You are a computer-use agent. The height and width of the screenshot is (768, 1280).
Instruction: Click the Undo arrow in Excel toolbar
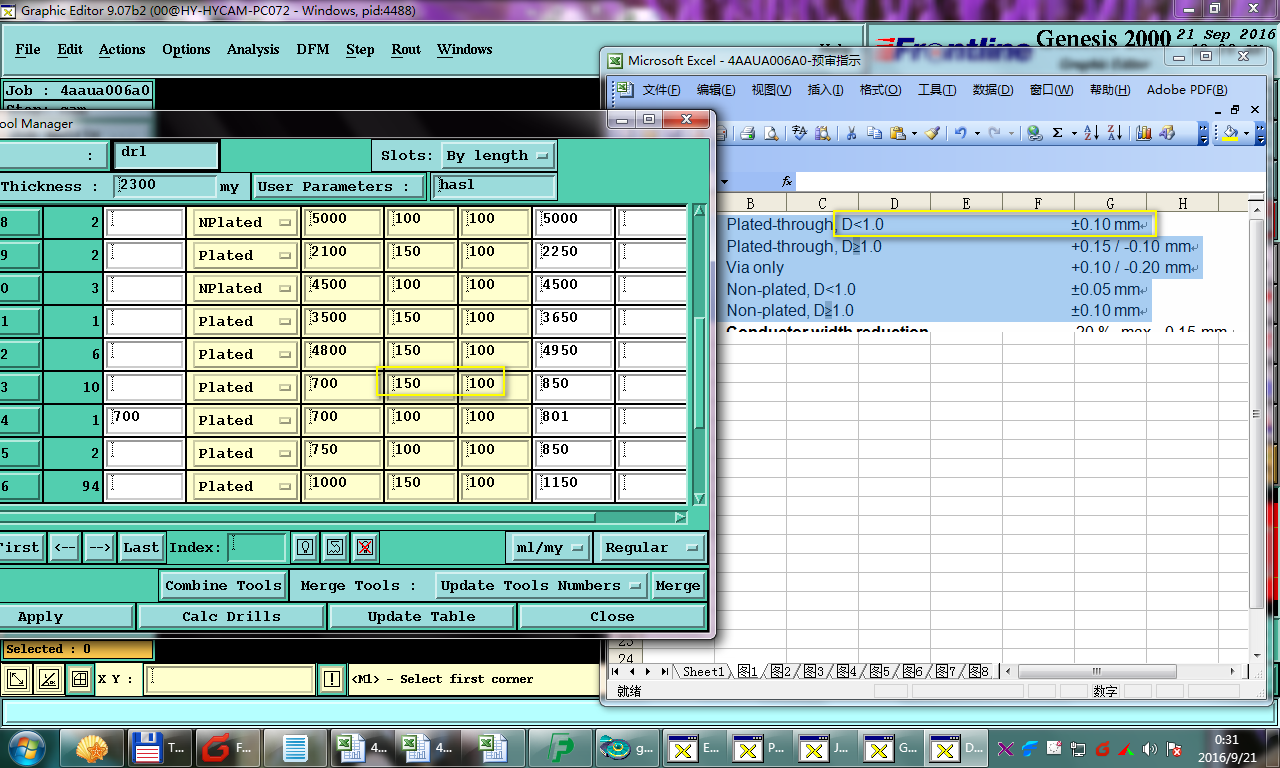(960, 133)
